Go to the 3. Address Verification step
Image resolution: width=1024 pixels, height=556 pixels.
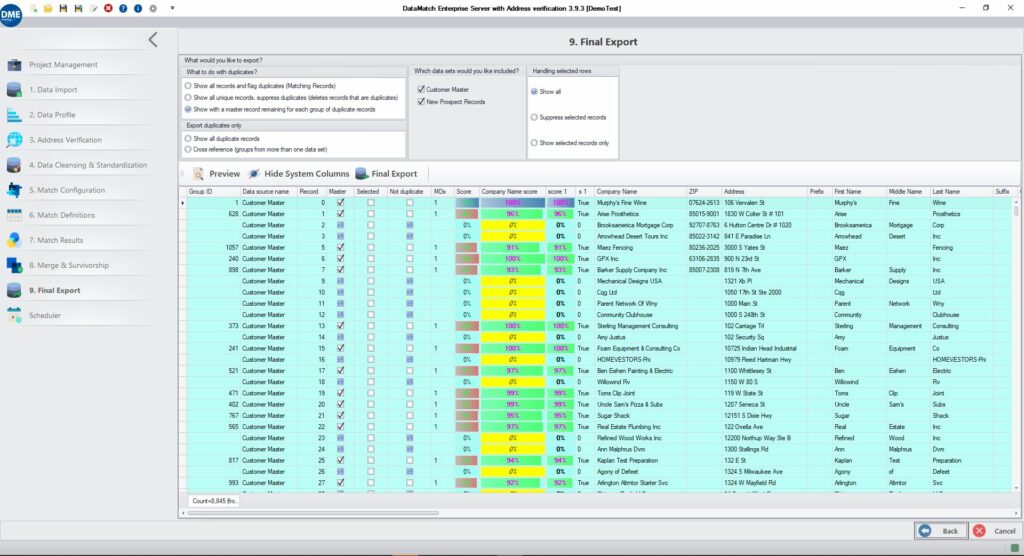tap(65, 140)
